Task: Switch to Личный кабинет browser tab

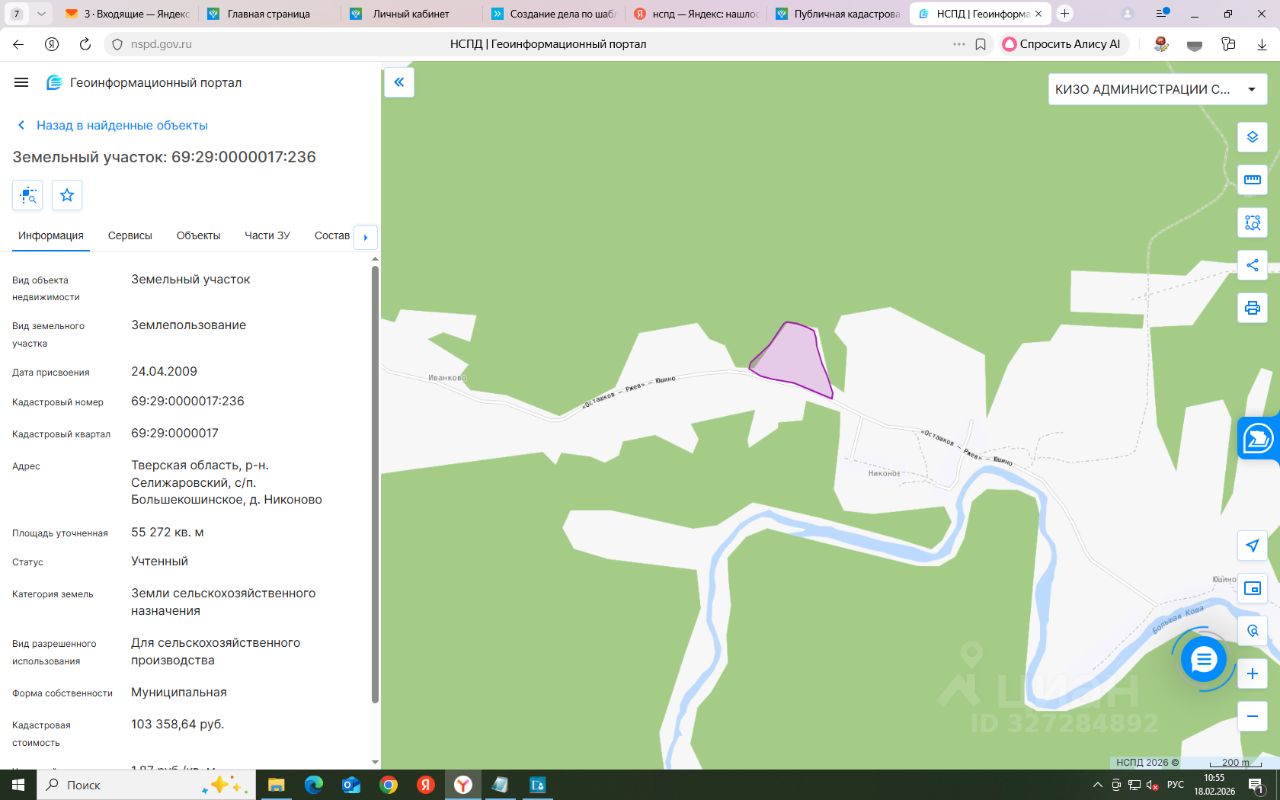Action: click(411, 14)
